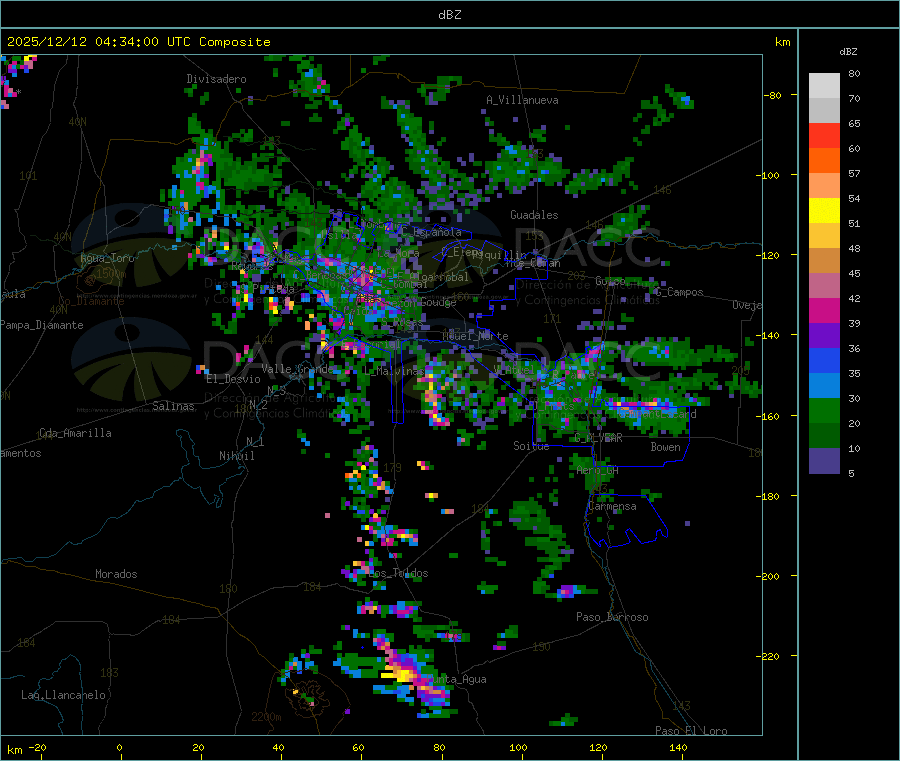Click the Rte 179 road number label

[392, 468]
